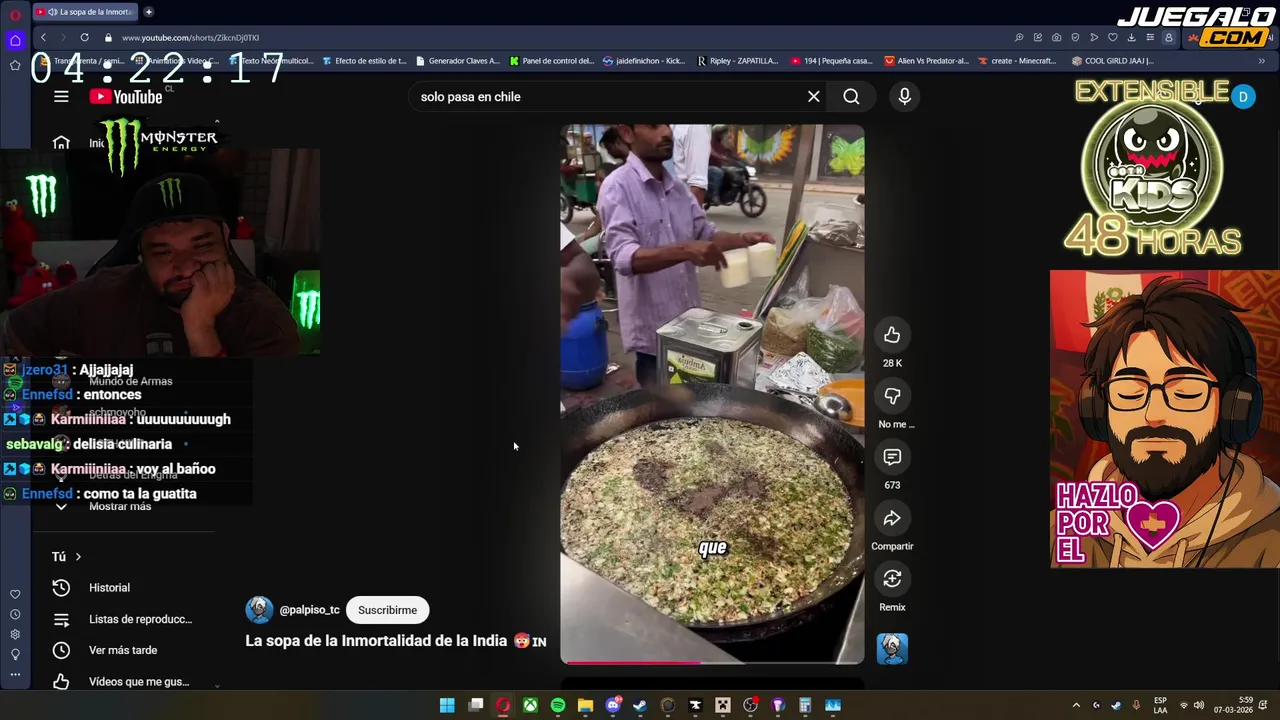
Task: Click the 'No me gusta' dislike icon
Action: [x=892, y=396]
